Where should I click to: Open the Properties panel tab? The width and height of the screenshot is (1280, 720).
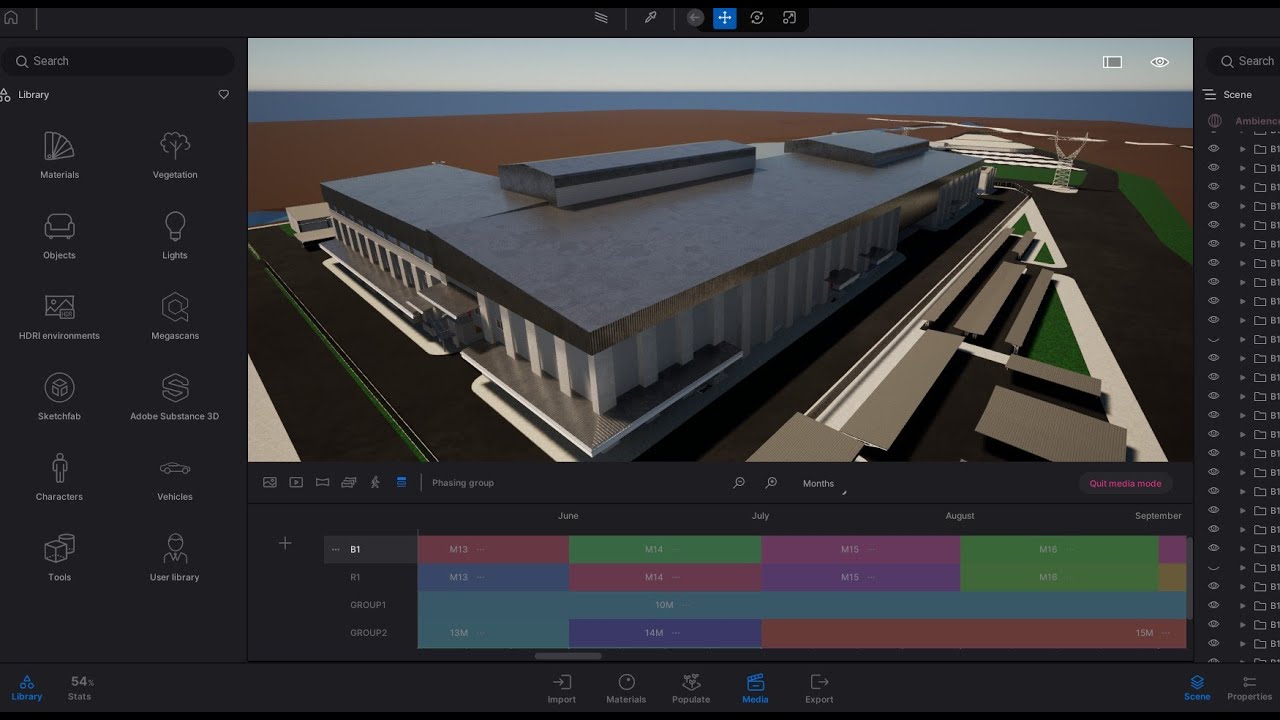tap(1250, 688)
